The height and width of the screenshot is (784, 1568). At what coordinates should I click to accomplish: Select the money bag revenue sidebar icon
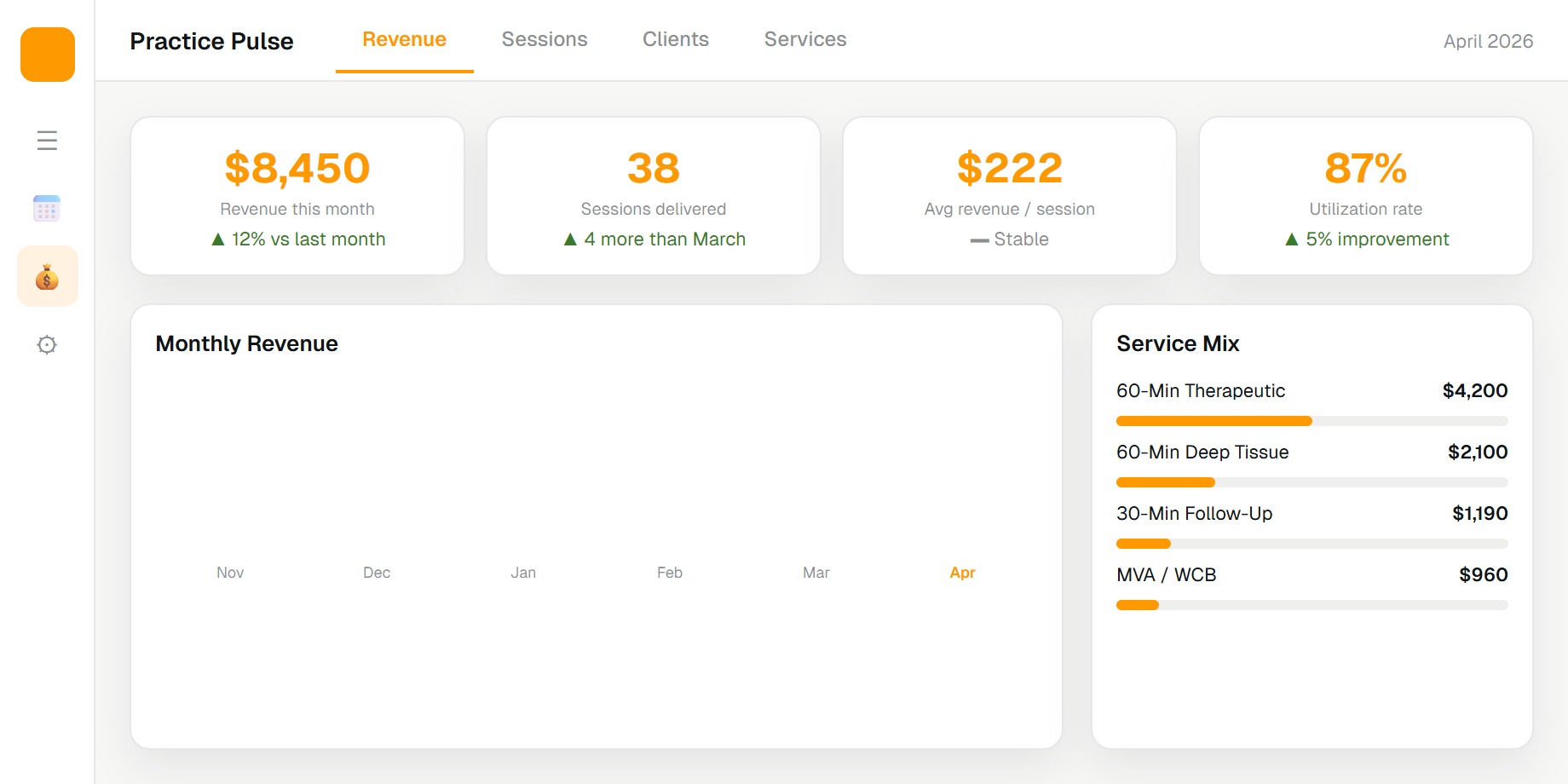point(48,276)
